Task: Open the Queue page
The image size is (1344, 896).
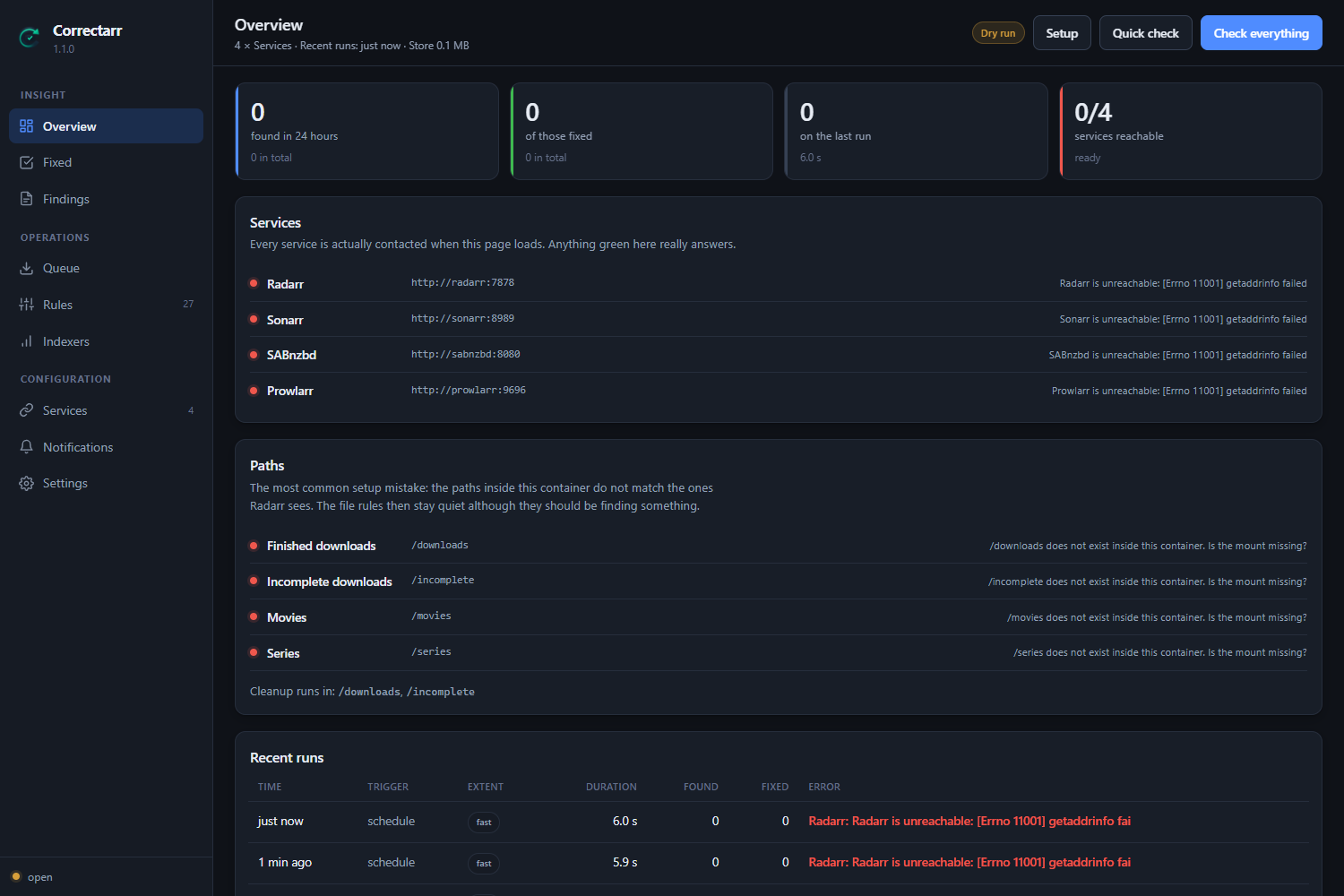Action: click(106, 268)
